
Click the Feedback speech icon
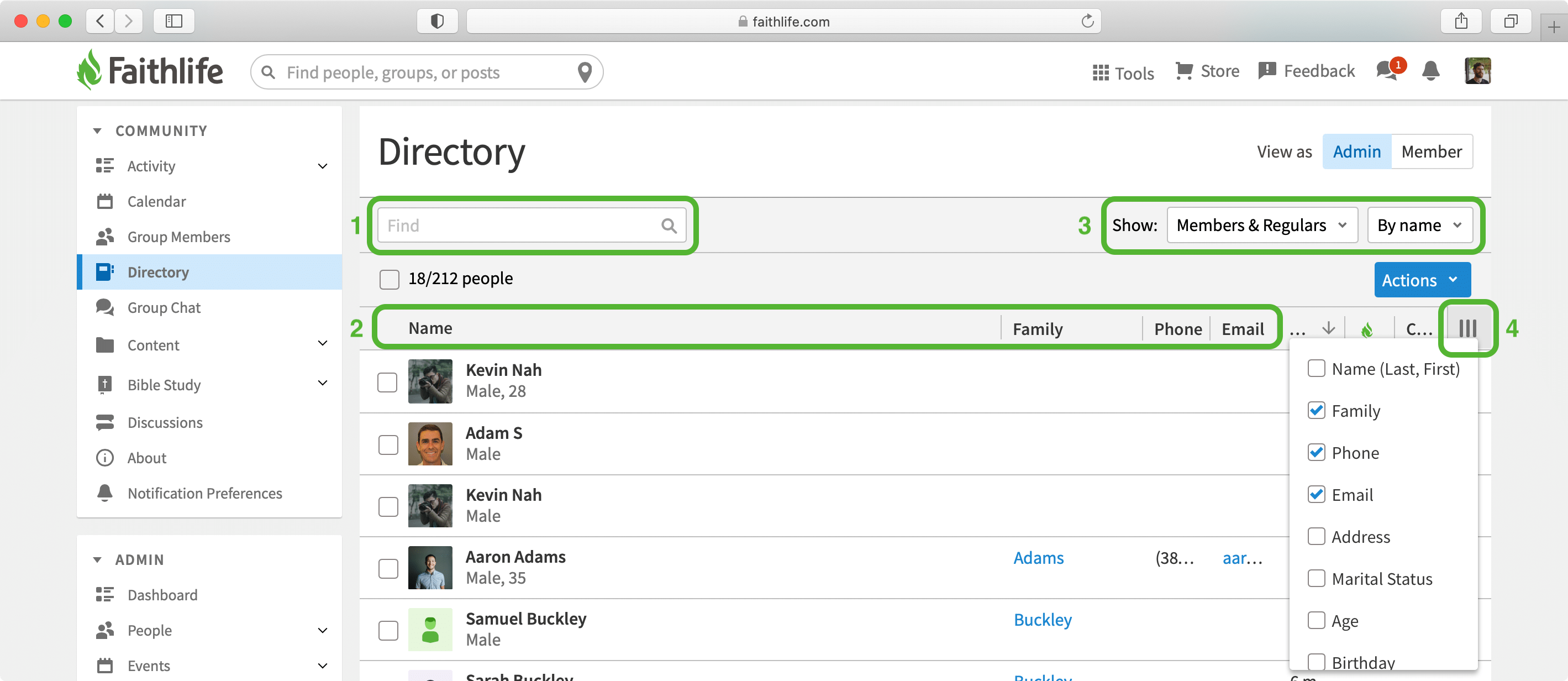tap(1267, 71)
